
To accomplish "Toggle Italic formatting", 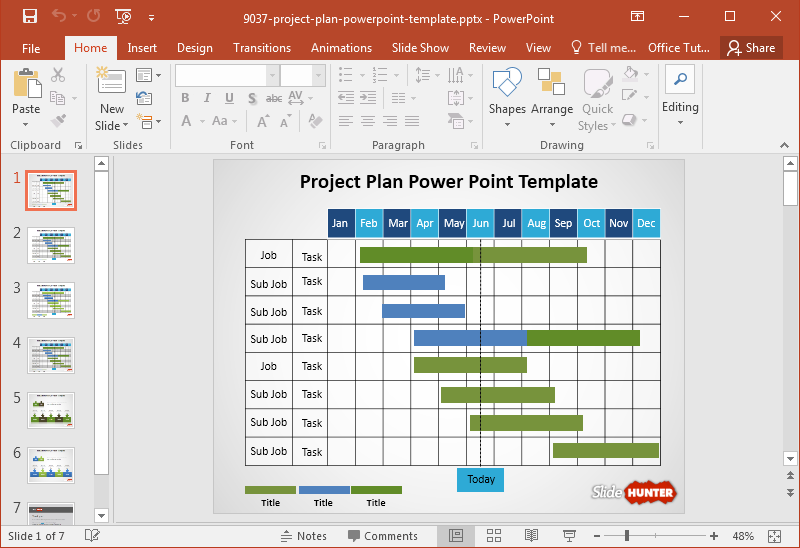I will (208, 98).
